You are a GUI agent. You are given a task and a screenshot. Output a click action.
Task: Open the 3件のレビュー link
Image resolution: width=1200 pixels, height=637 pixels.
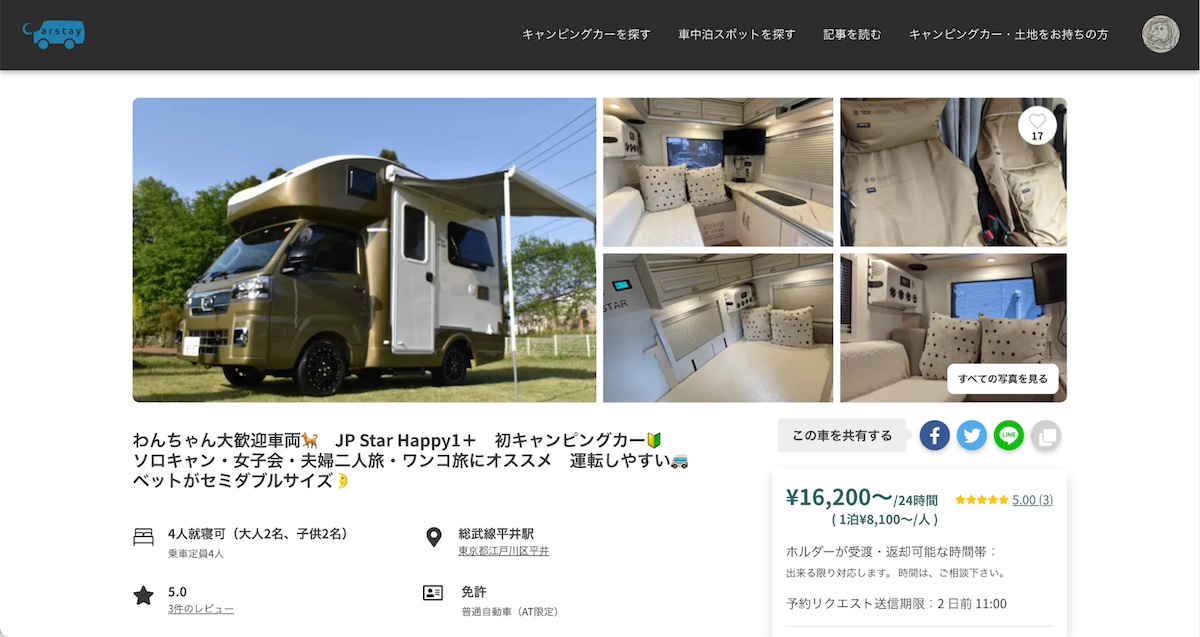(201, 609)
